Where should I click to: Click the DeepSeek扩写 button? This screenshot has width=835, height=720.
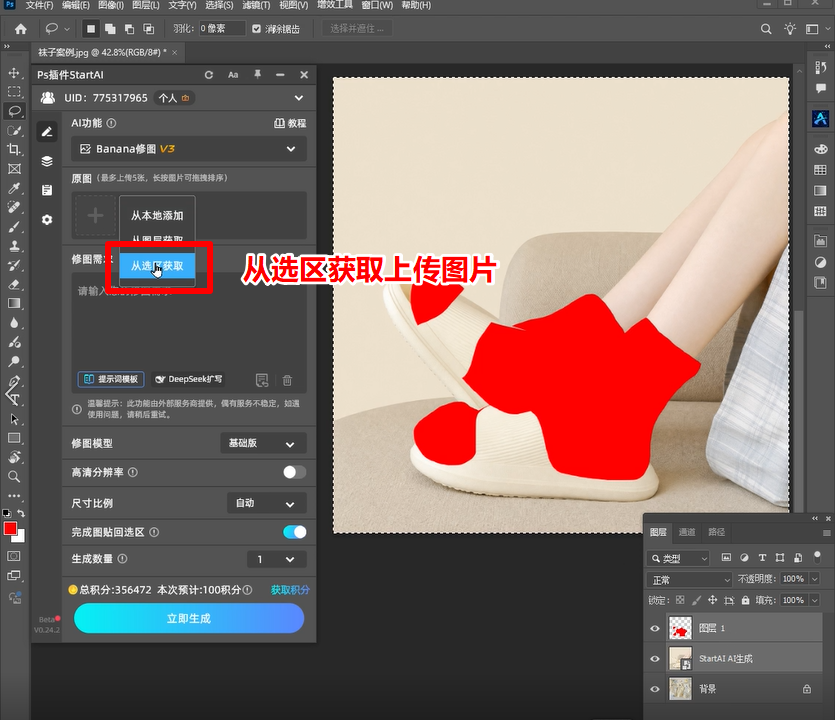point(189,379)
